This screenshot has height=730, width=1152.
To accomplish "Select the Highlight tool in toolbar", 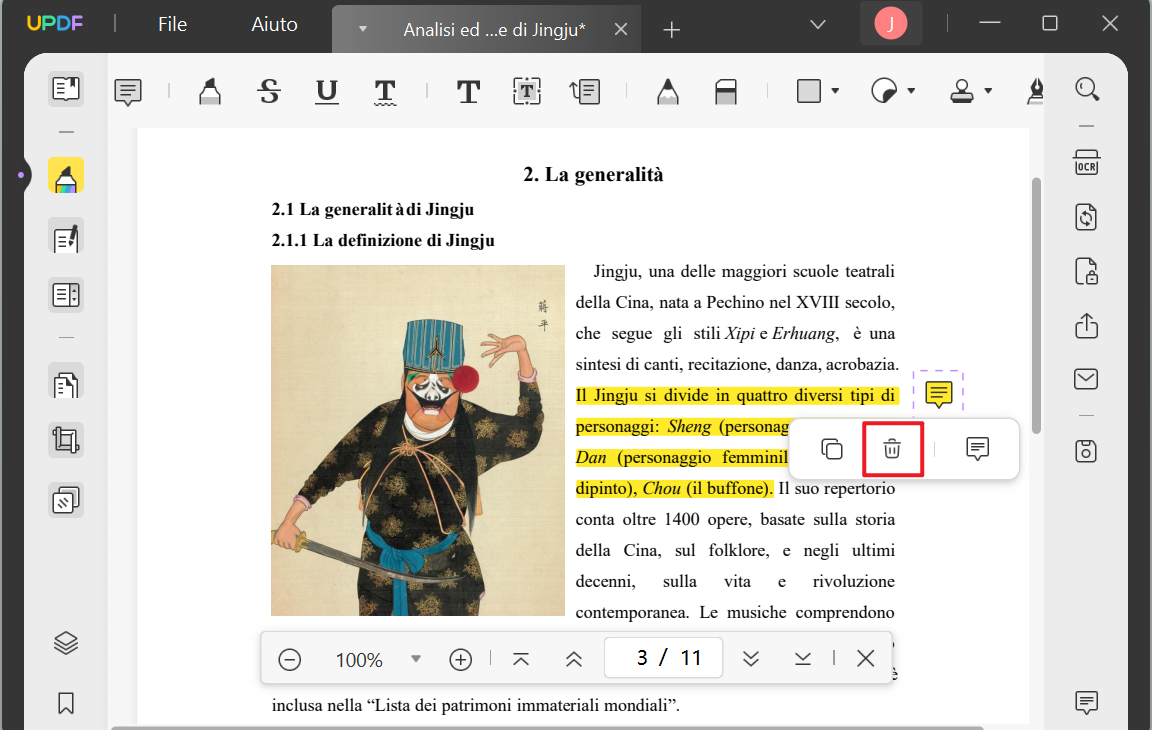I will point(210,92).
